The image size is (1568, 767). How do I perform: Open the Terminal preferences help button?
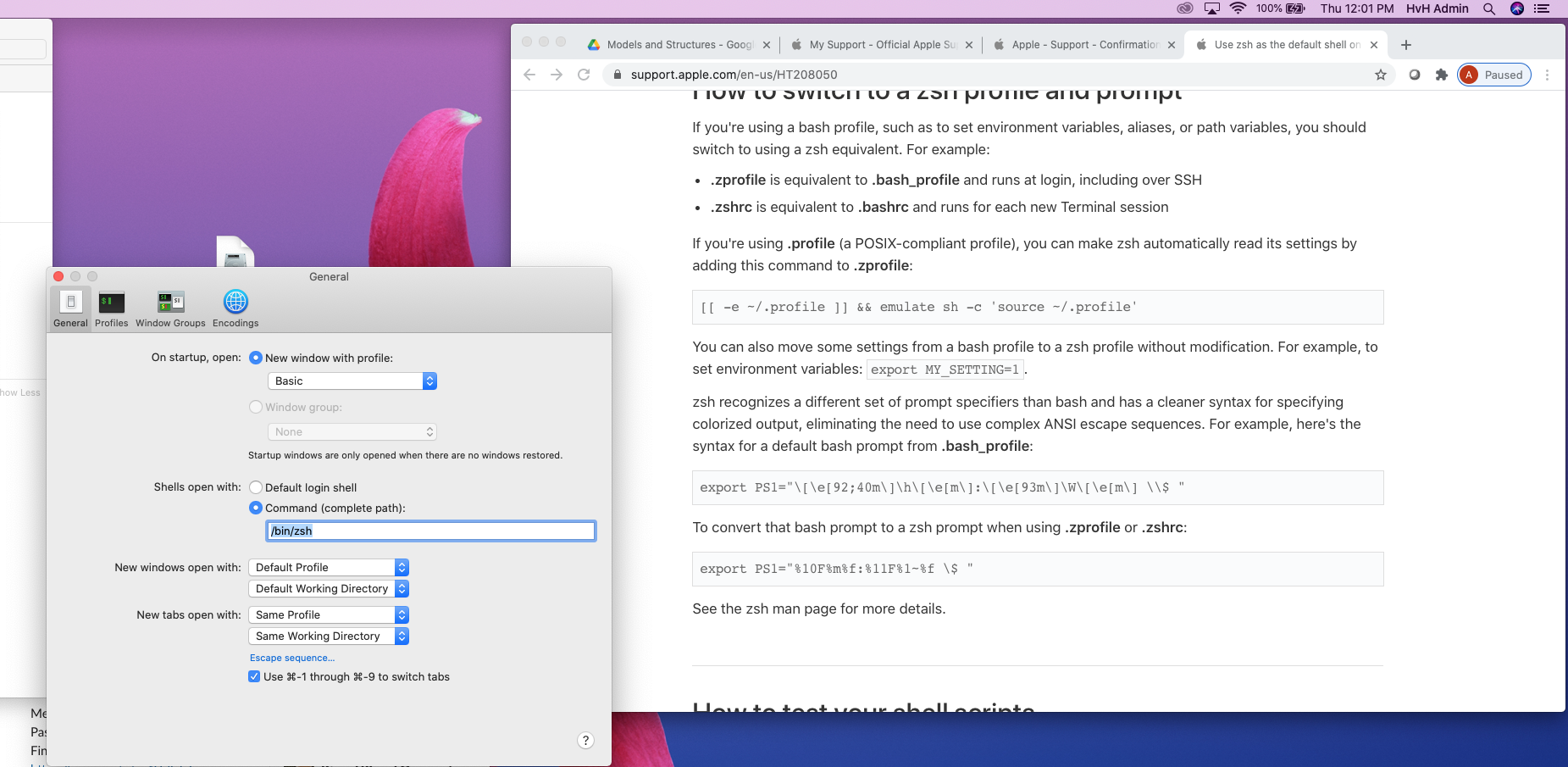(x=585, y=740)
